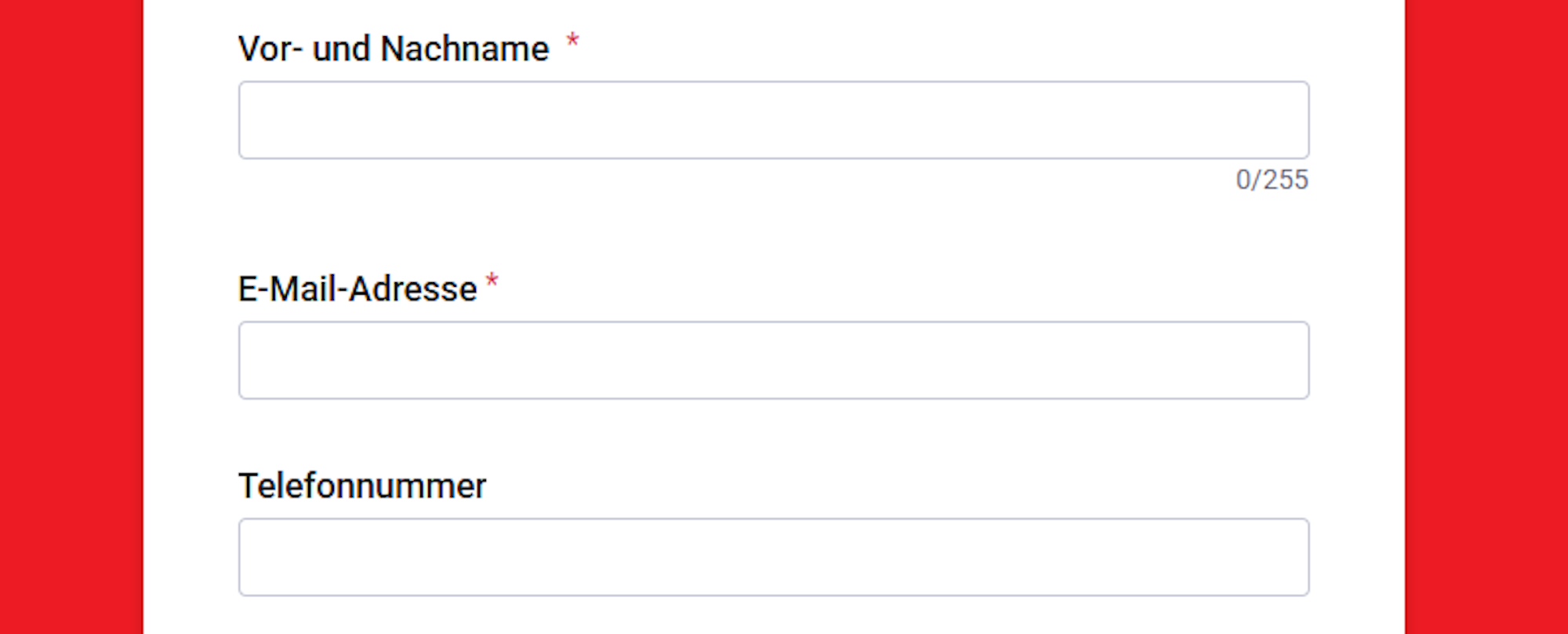This screenshot has height=634, width=1568.
Task: Click the white form margin left of the labels
Action: click(x=191, y=313)
